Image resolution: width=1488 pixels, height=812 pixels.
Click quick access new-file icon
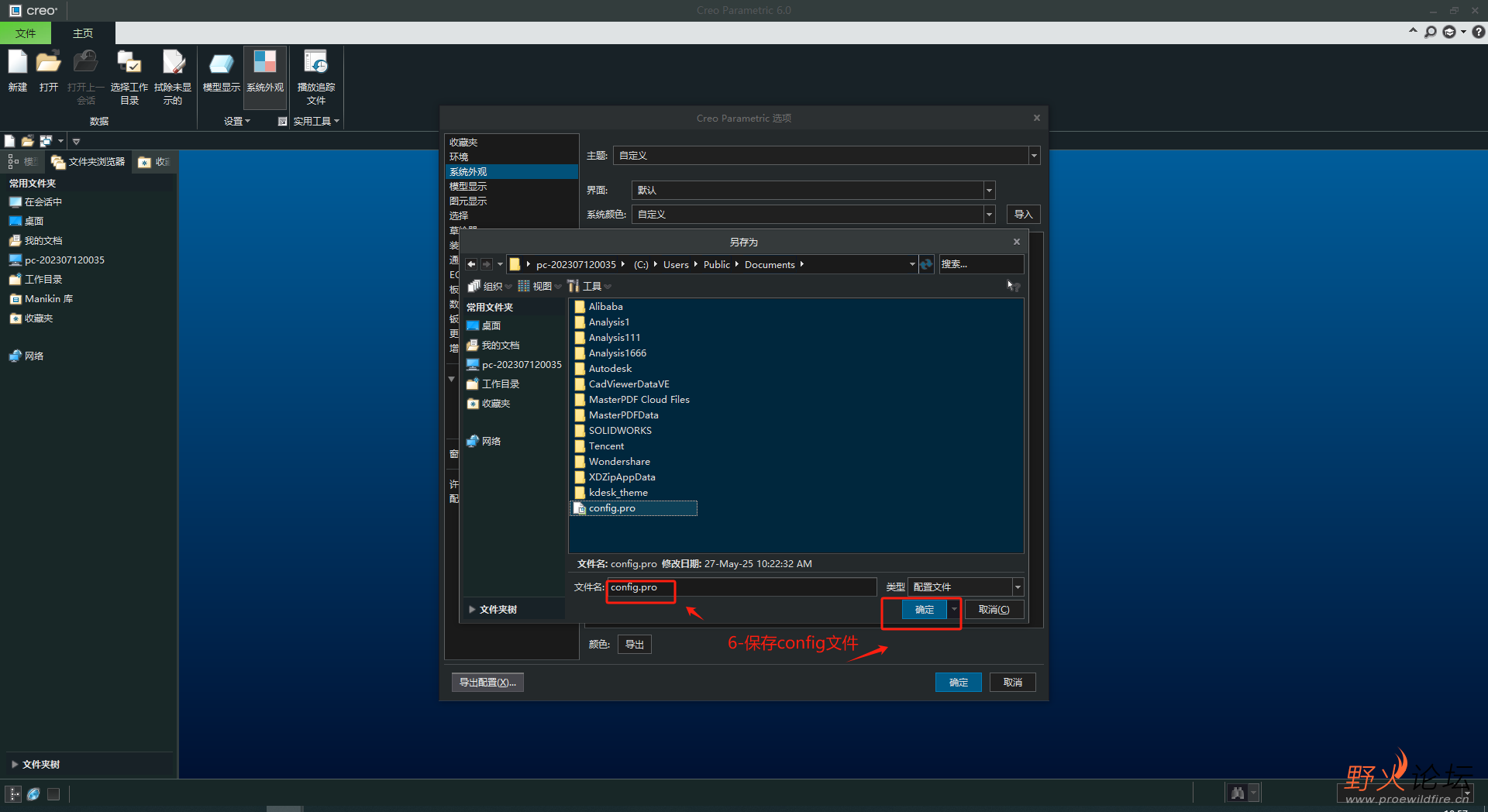pos(9,141)
